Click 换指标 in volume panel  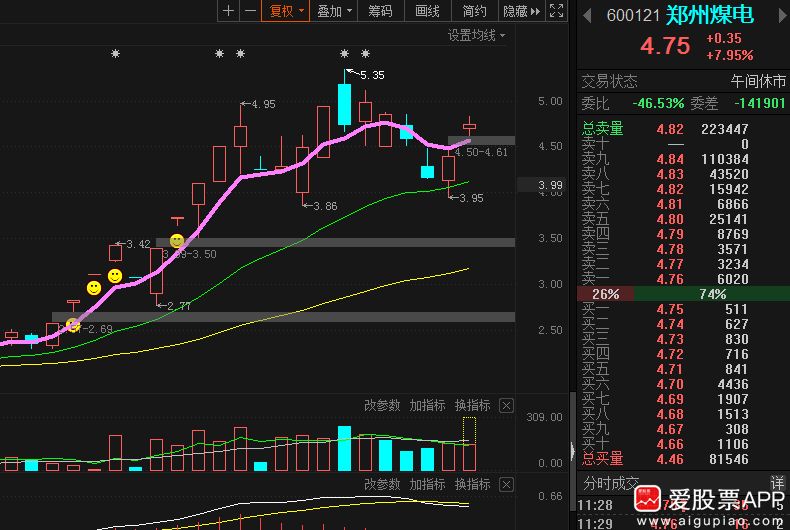472,405
